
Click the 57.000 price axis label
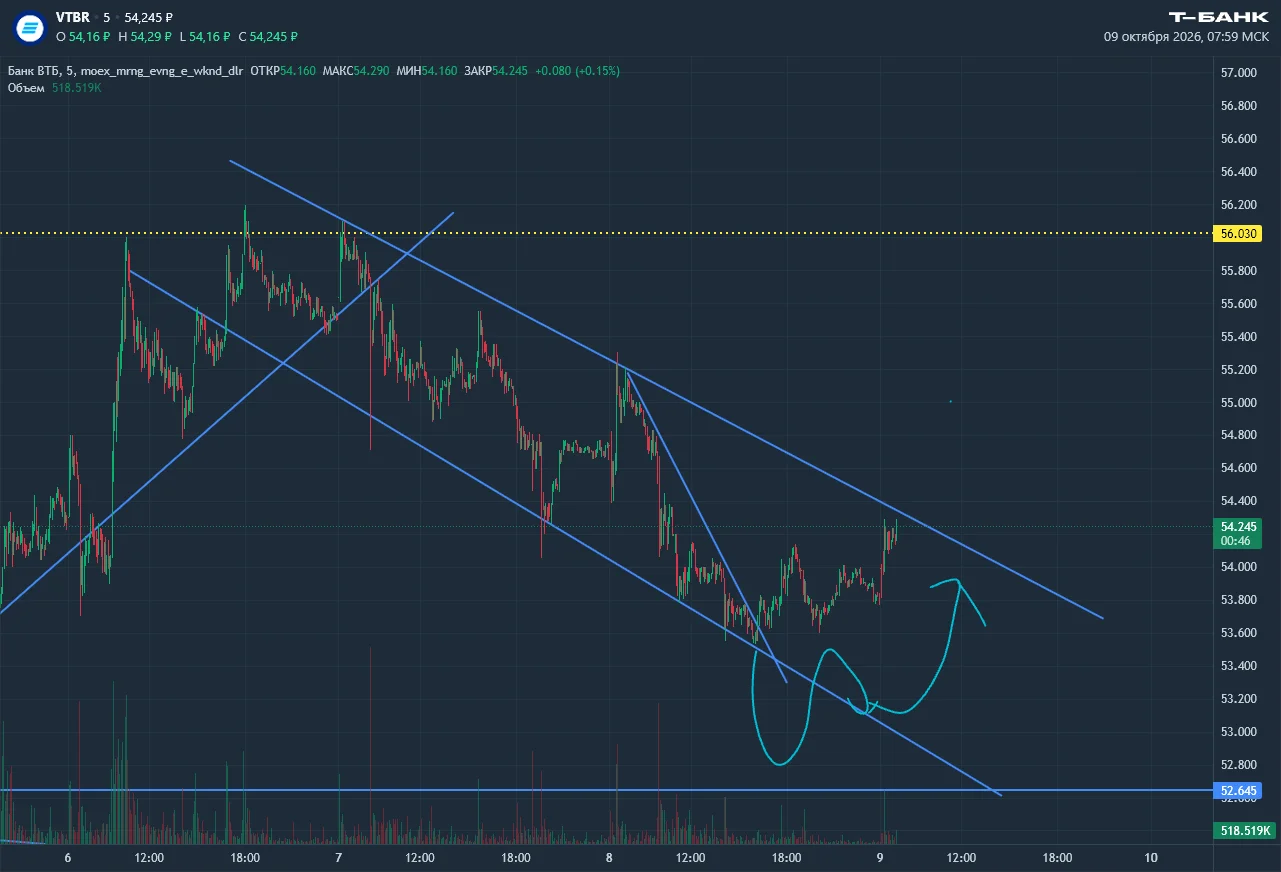point(1238,73)
